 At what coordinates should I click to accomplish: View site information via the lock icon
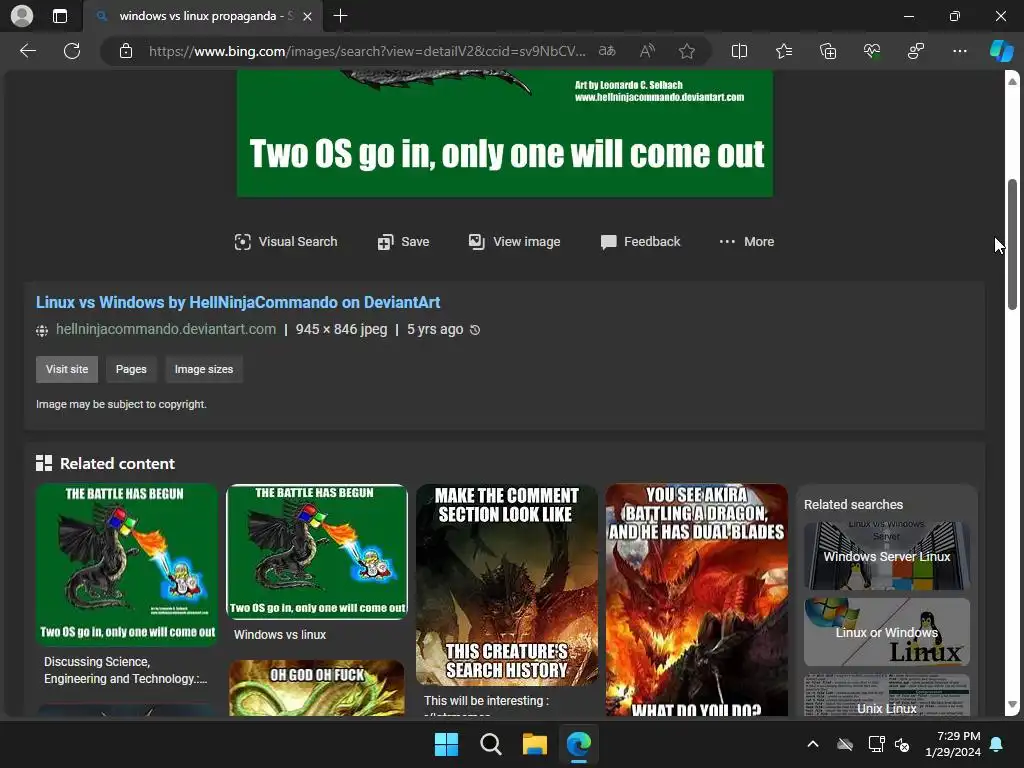point(126,51)
